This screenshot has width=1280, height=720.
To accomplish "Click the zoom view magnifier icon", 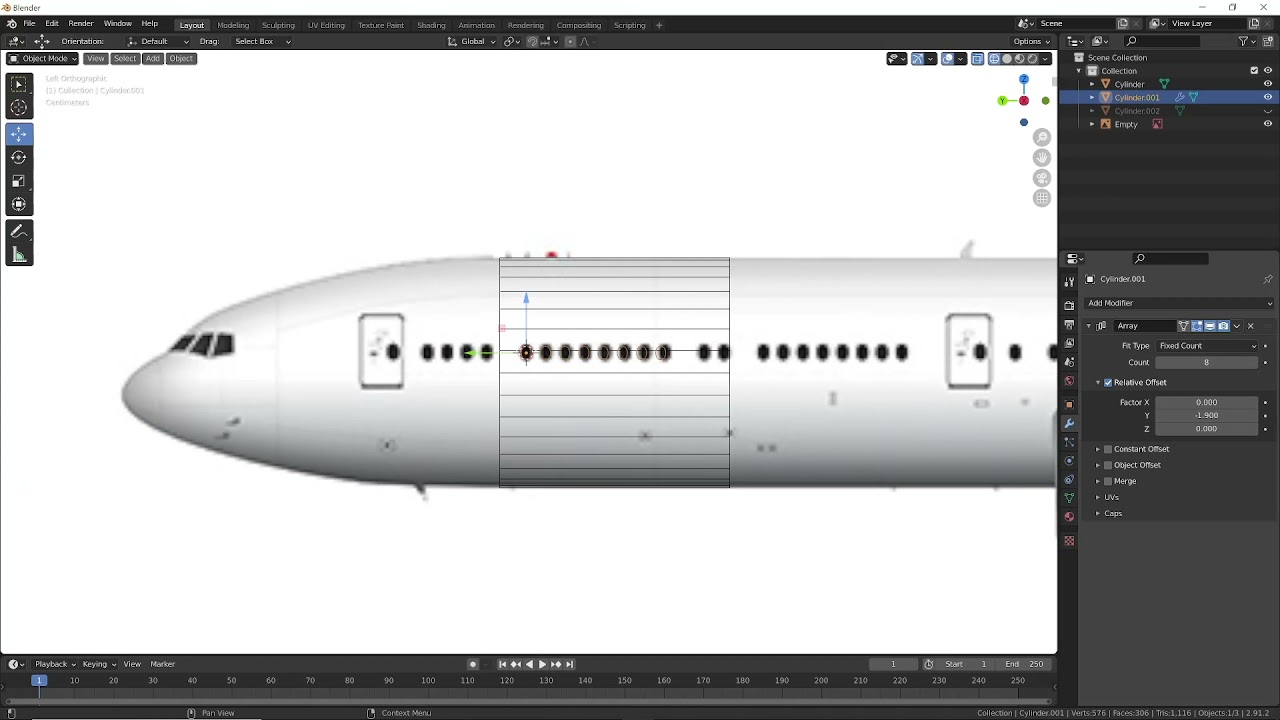I will 1042,138.
